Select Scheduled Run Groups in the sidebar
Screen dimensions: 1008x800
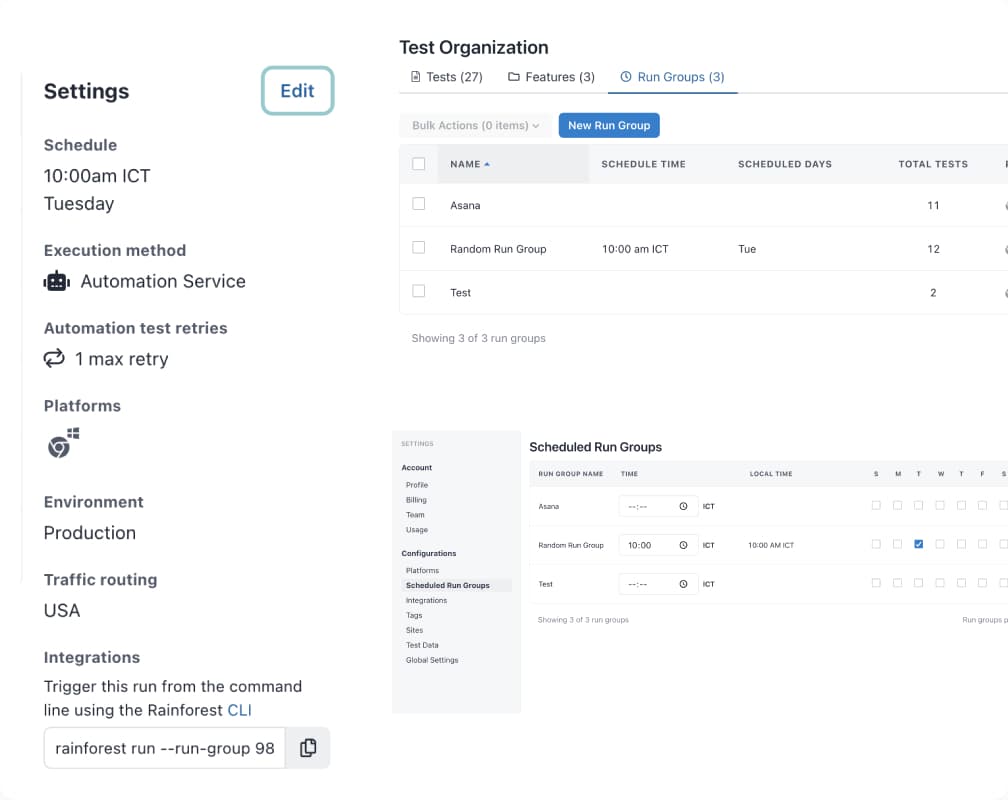click(x=456, y=585)
